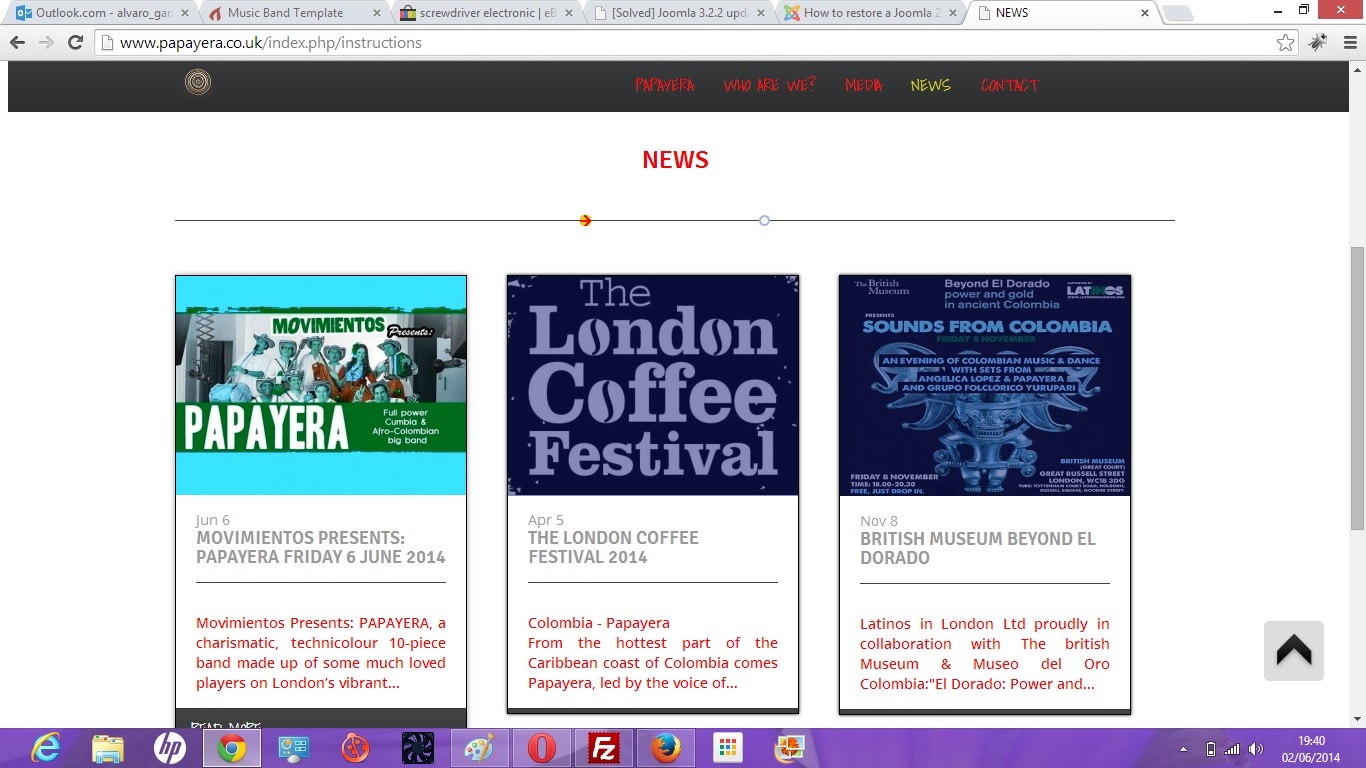Reload the current page
The width and height of the screenshot is (1366, 768).
75,43
